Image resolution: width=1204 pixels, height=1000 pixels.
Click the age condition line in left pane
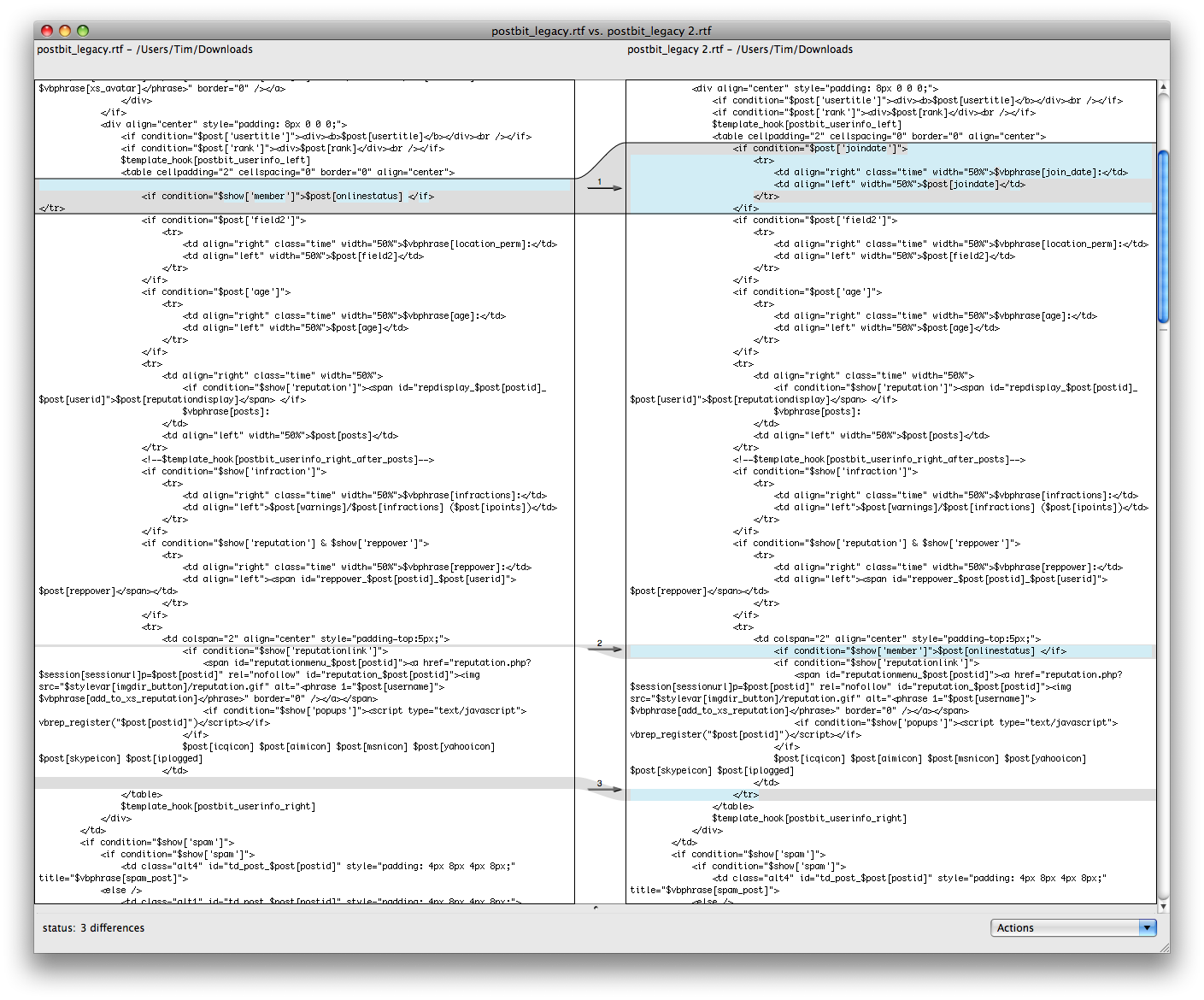click(x=216, y=291)
